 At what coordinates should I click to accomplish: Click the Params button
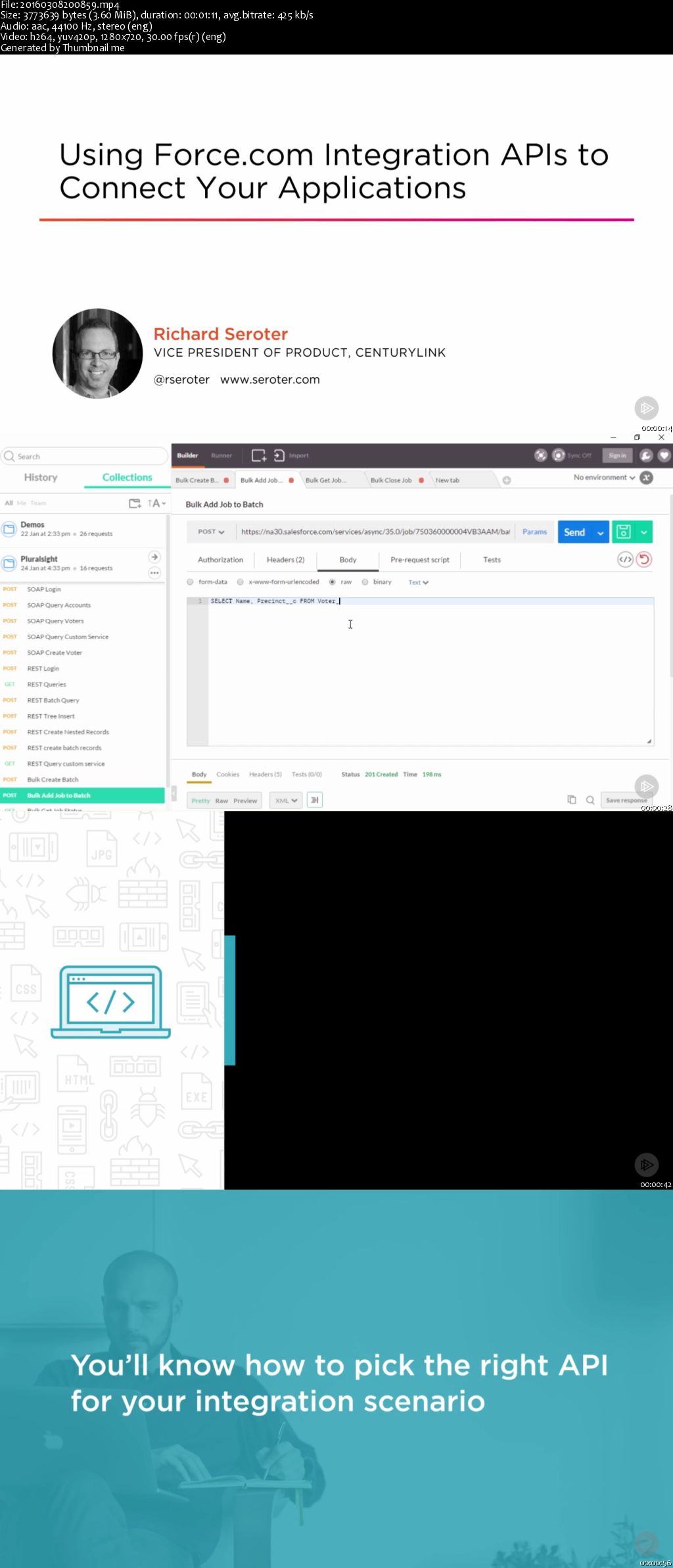click(x=534, y=532)
